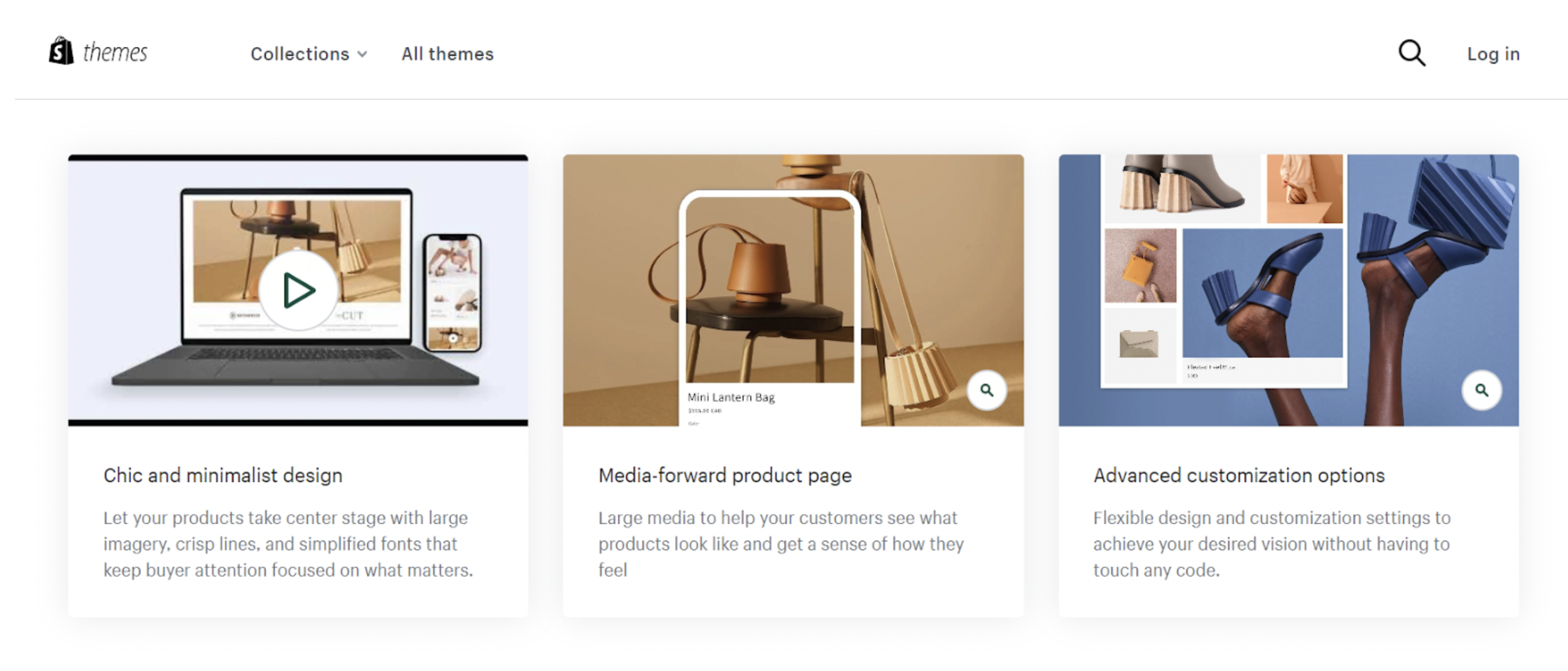Click the chevron beside Collections

click(x=362, y=55)
